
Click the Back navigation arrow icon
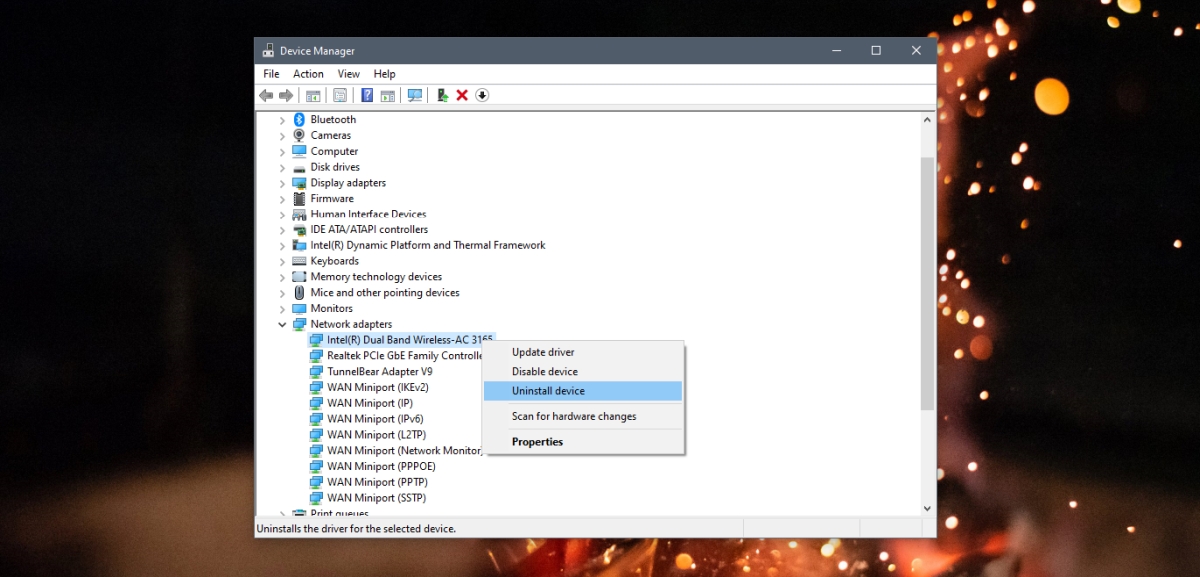tap(265, 95)
